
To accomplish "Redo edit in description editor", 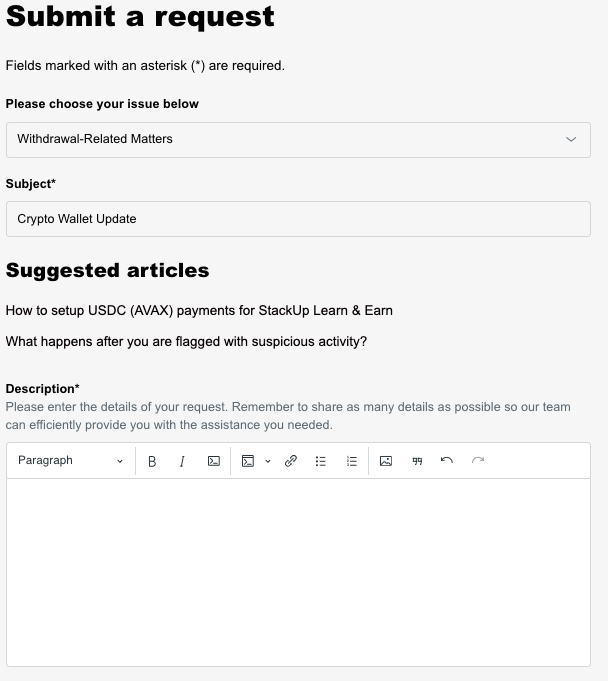I will (478, 460).
